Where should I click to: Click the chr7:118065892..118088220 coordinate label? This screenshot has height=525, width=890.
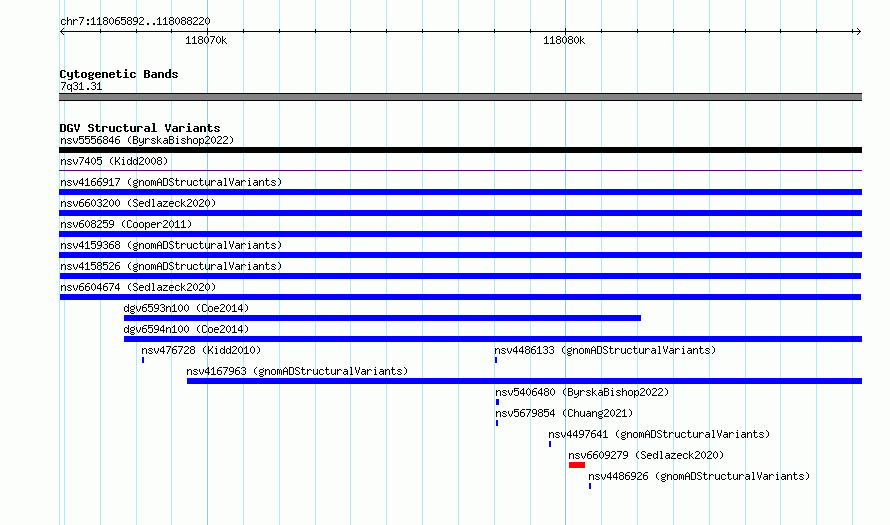pos(135,21)
